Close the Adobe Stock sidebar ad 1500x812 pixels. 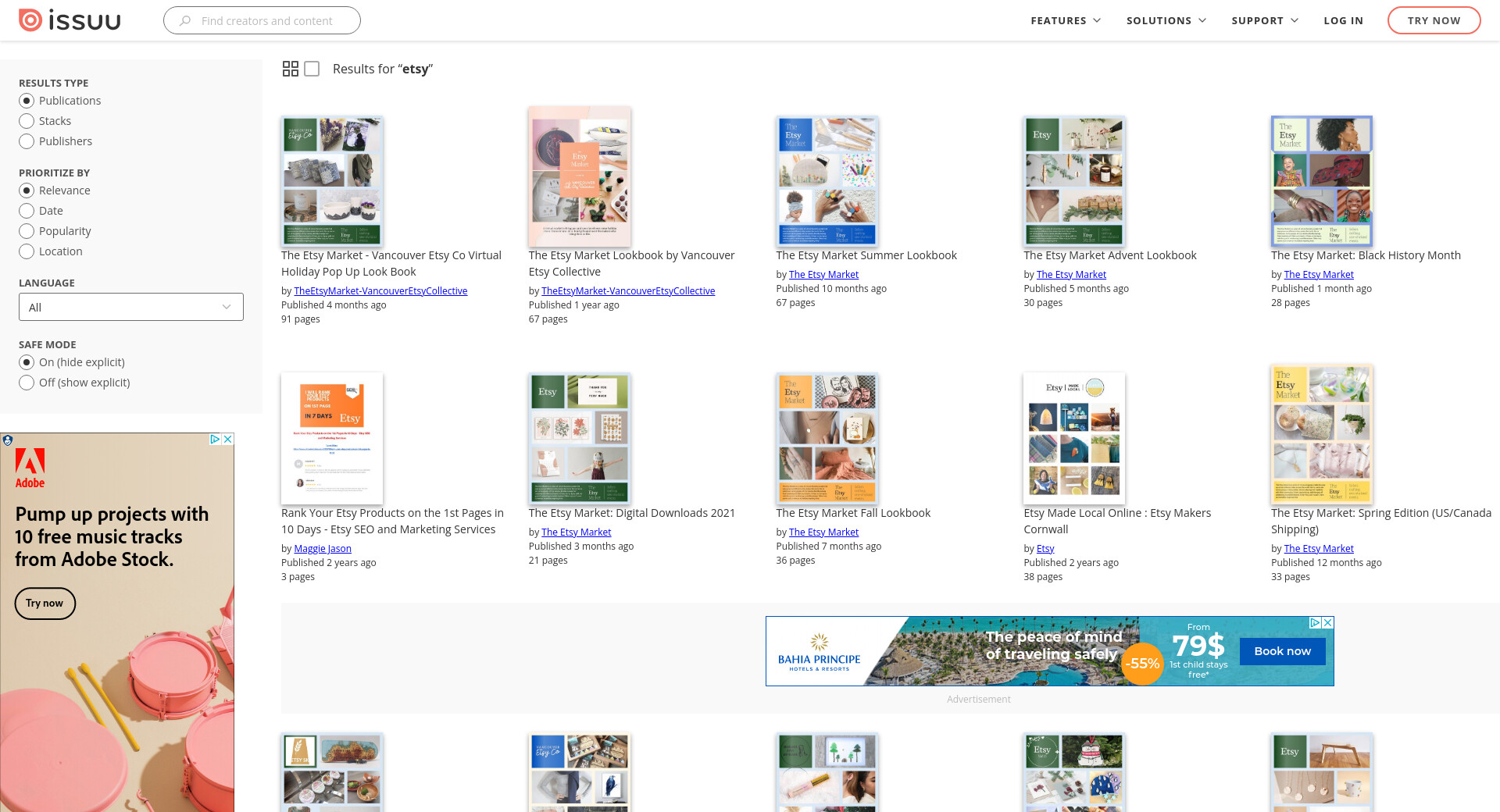(x=227, y=440)
